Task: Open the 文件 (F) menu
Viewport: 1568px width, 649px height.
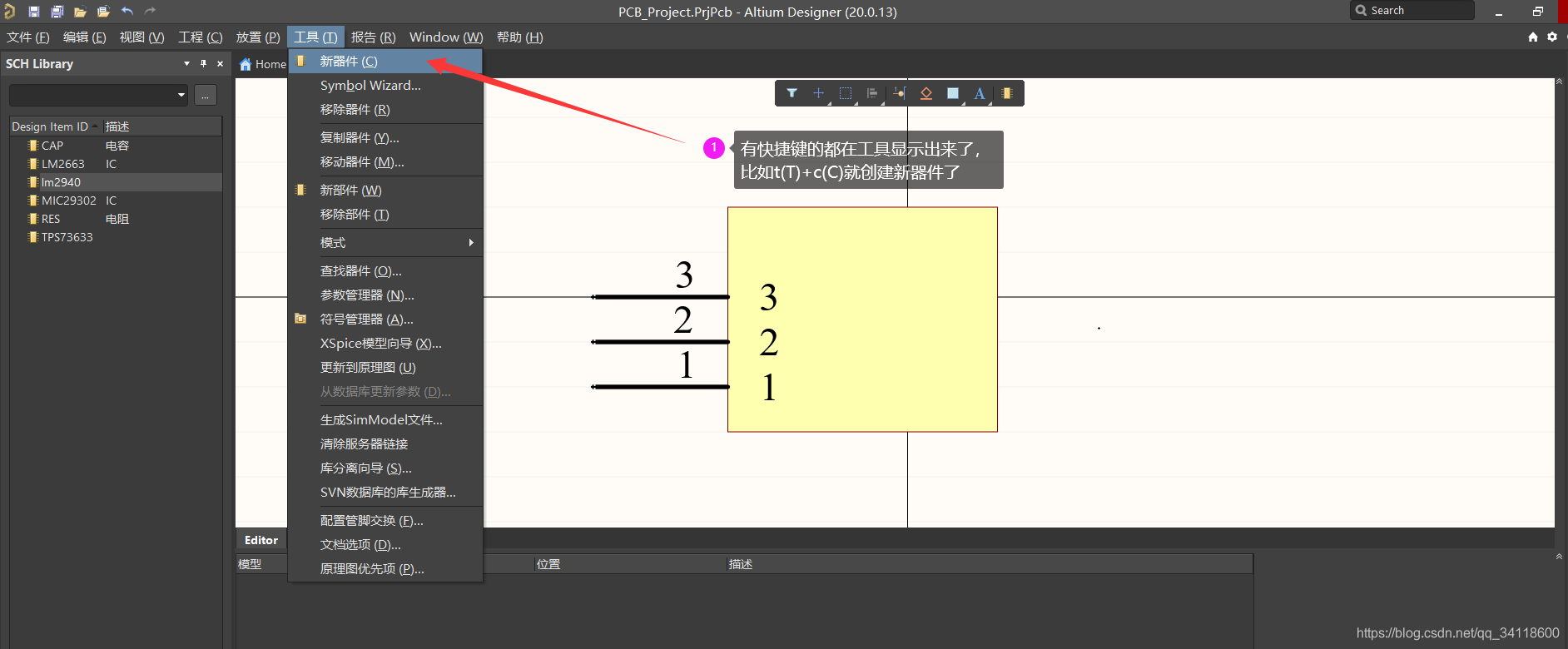Action: (x=28, y=37)
